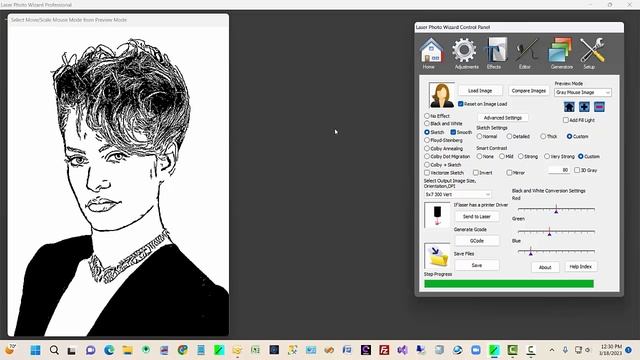
Task: Click the Compare Images button
Action: [529, 91]
